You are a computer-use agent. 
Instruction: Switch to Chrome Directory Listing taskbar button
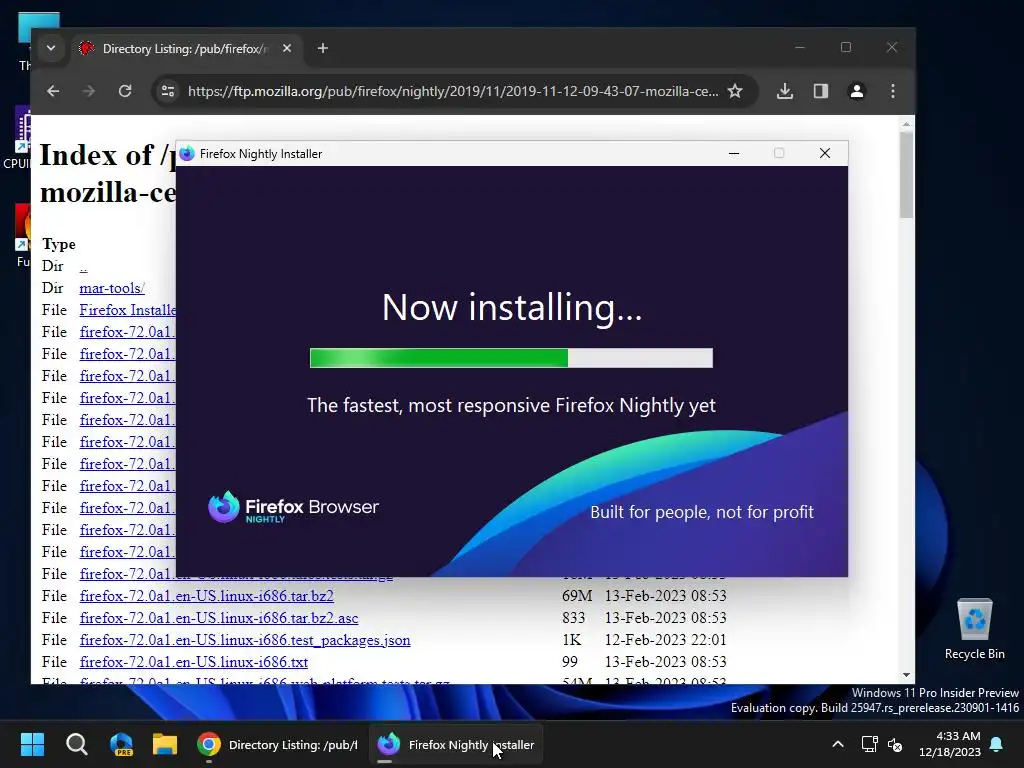coord(278,744)
